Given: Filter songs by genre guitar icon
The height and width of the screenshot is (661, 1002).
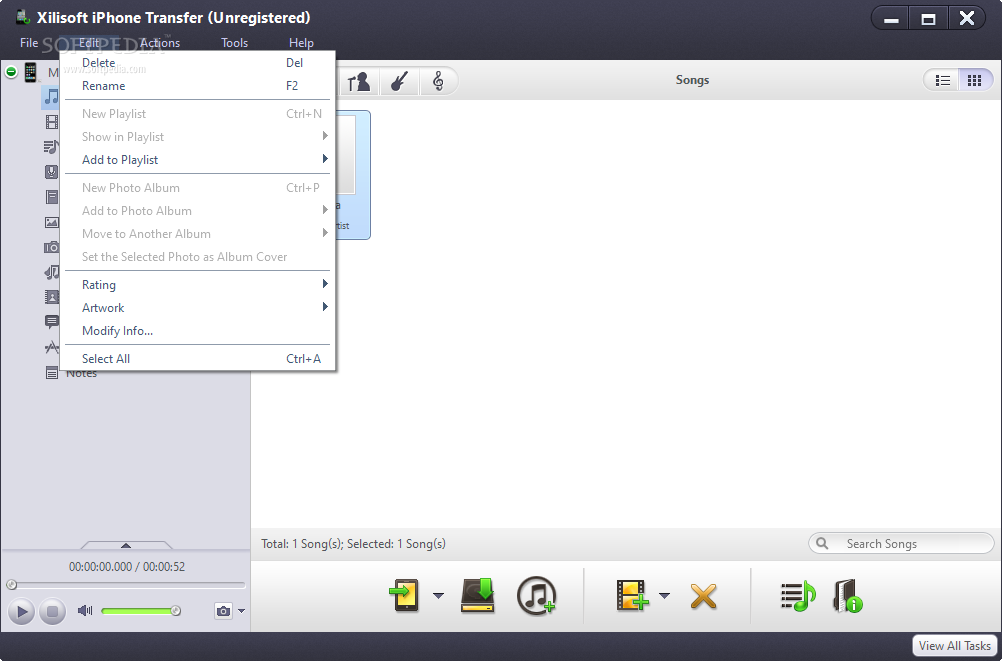Looking at the screenshot, I should click(x=399, y=81).
